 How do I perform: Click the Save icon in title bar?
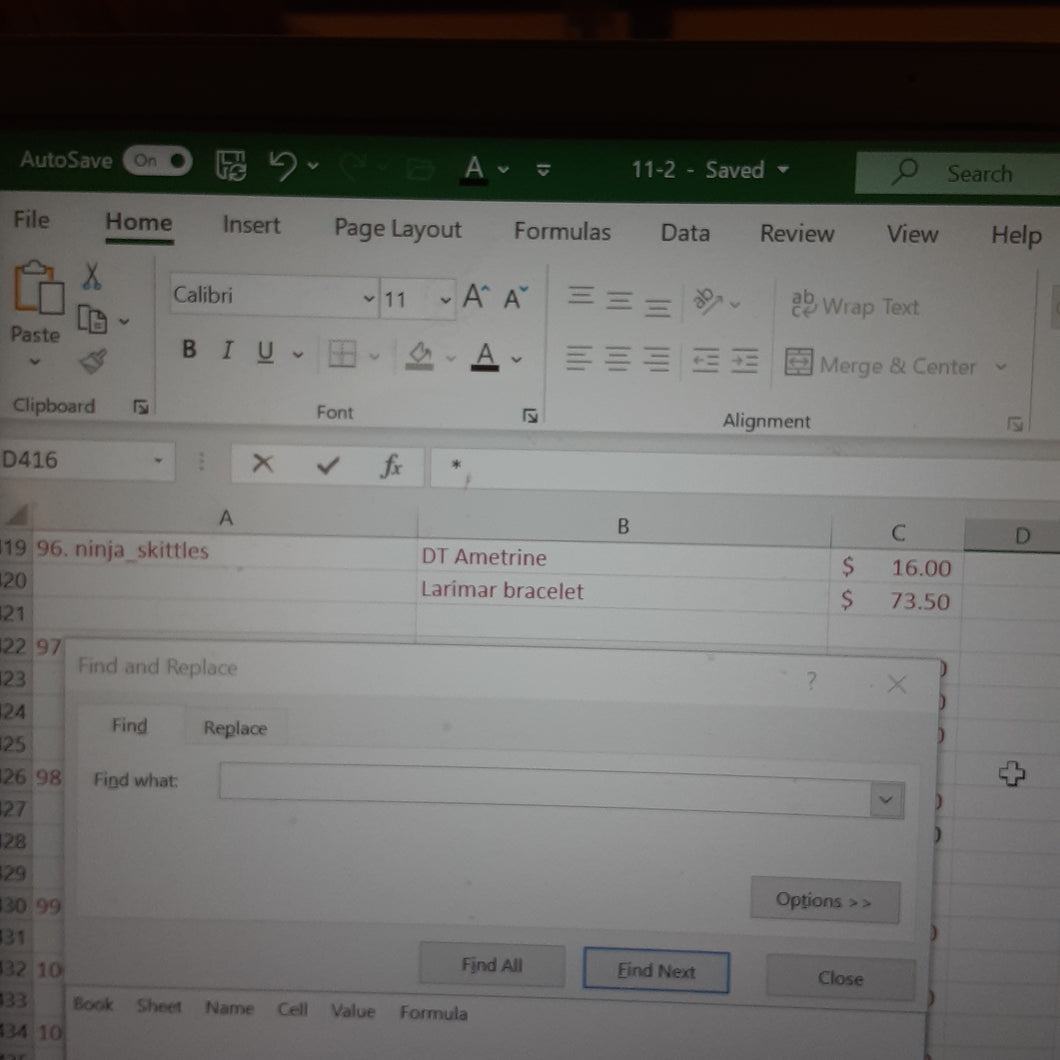click(231, 165)
